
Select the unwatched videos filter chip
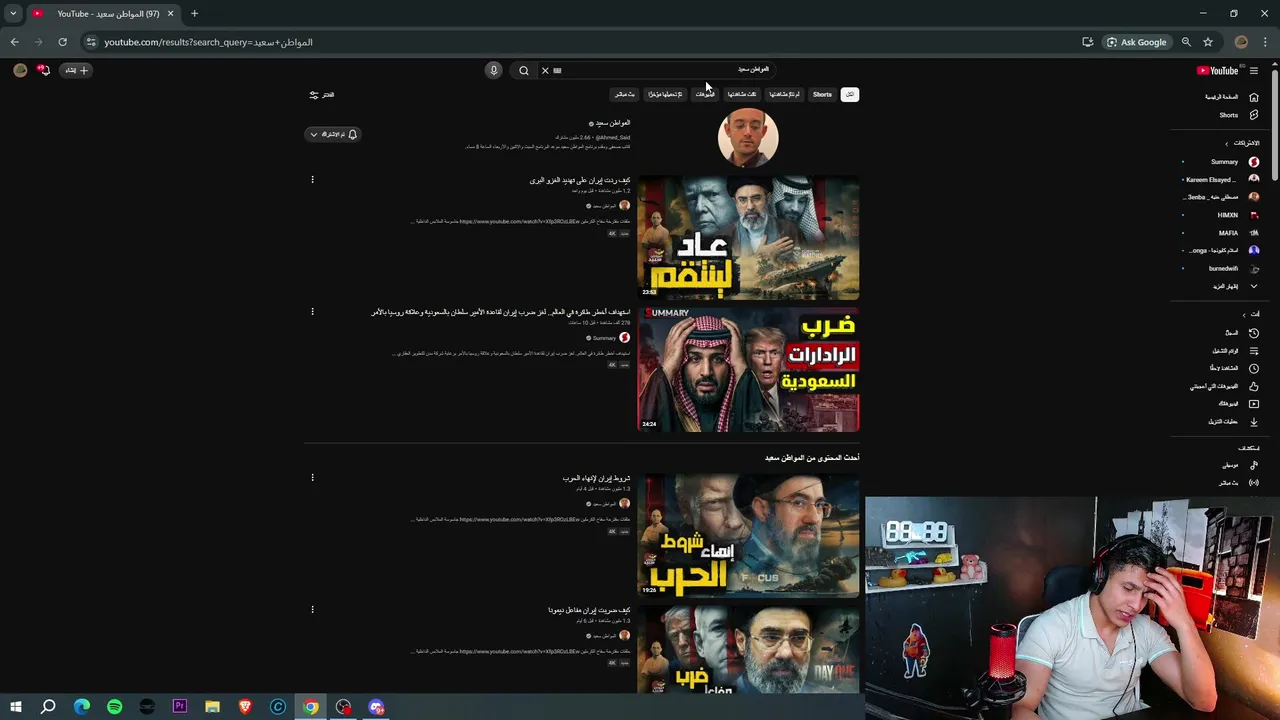click(784, 95)
